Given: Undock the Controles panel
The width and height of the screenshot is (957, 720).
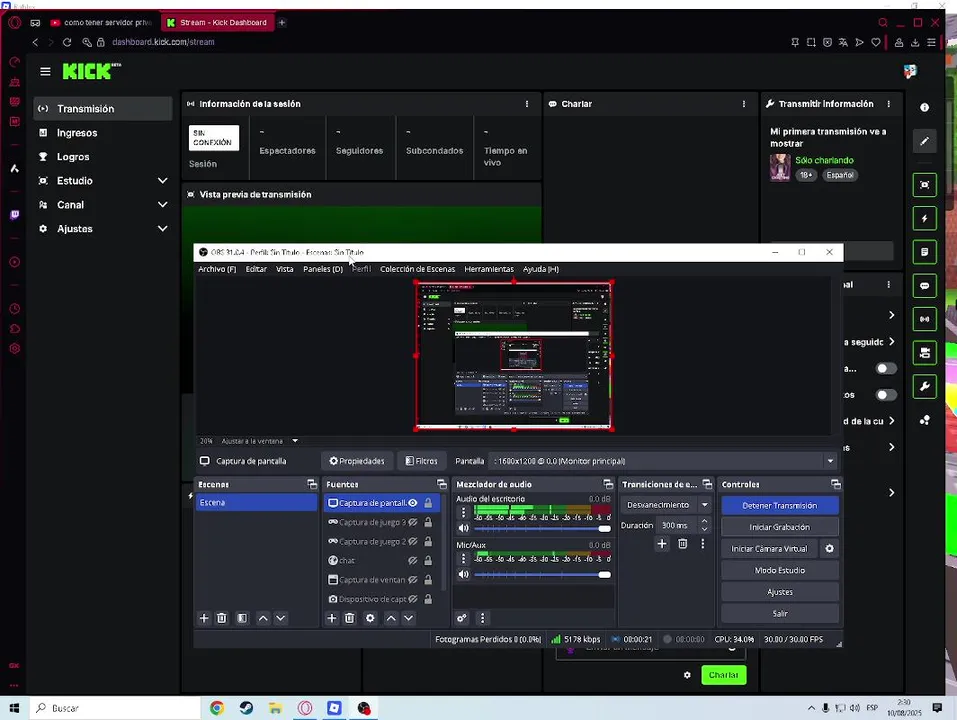Looking at the screenshot, I should [836, 484].
